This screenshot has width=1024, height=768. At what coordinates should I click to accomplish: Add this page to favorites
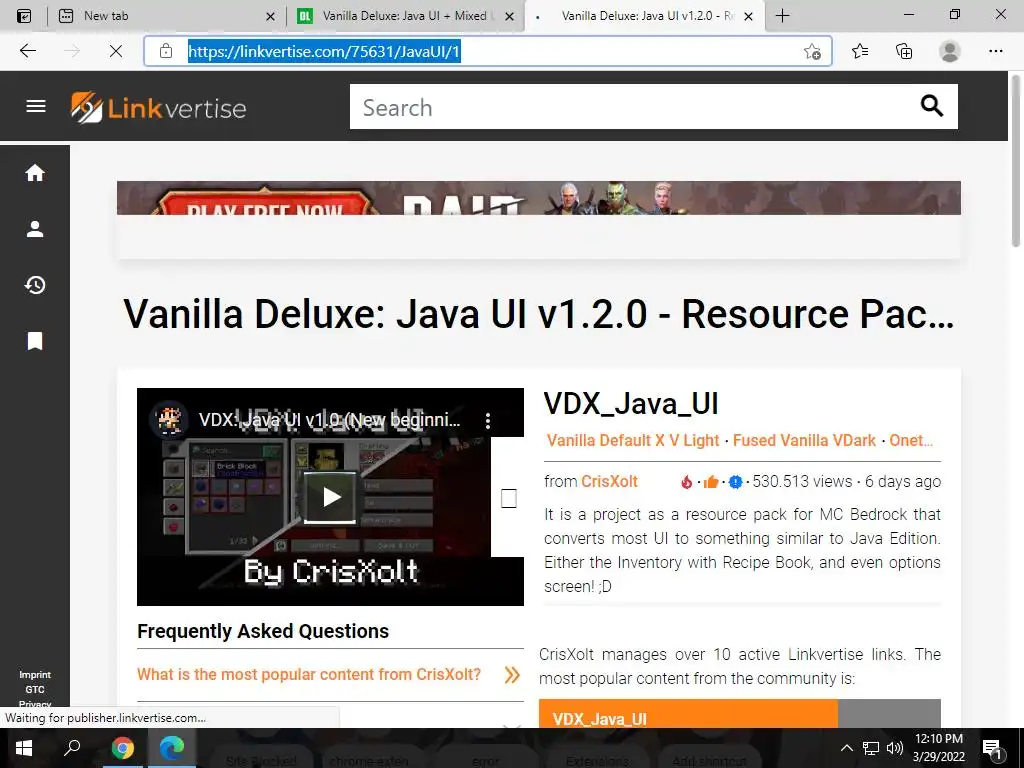click(812, 52)
